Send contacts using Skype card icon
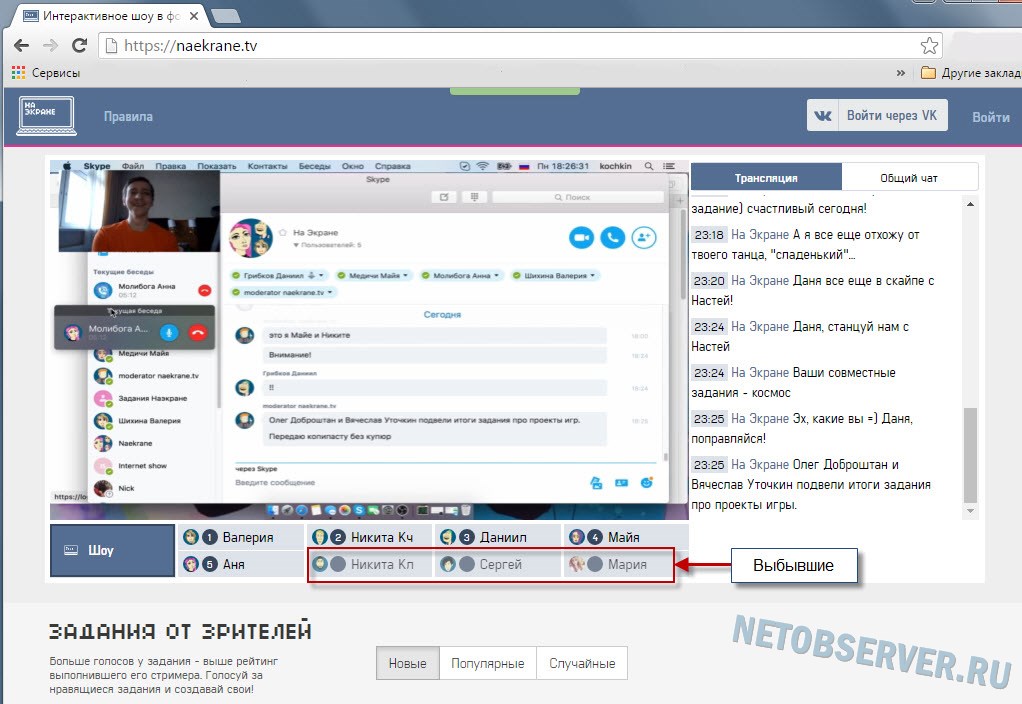The height and width of the screenshot is (704, 1022). point(621,482)
